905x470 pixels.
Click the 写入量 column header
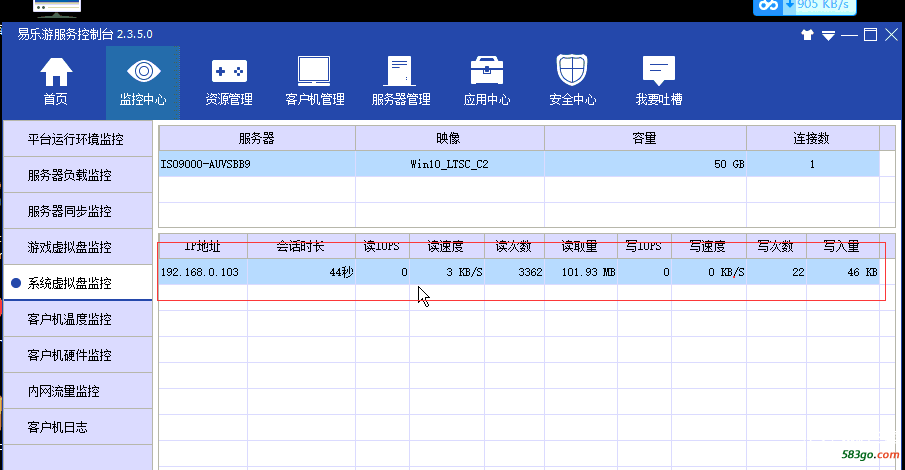[x=843, y=247]
